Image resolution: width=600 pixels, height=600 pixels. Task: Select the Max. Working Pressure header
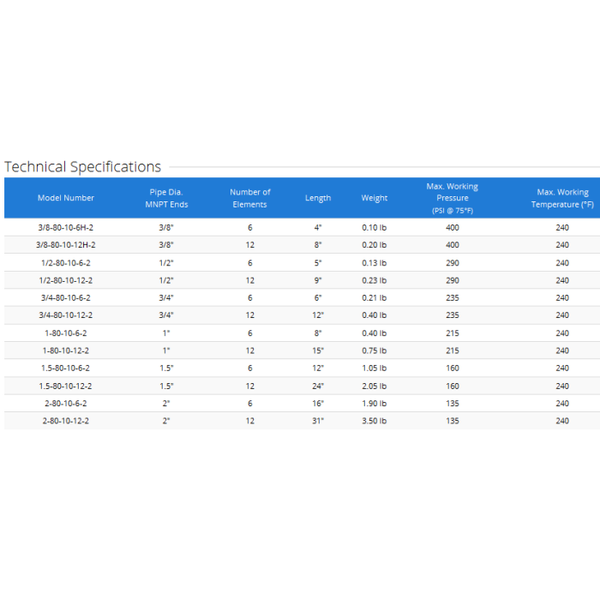click(452, 198)
